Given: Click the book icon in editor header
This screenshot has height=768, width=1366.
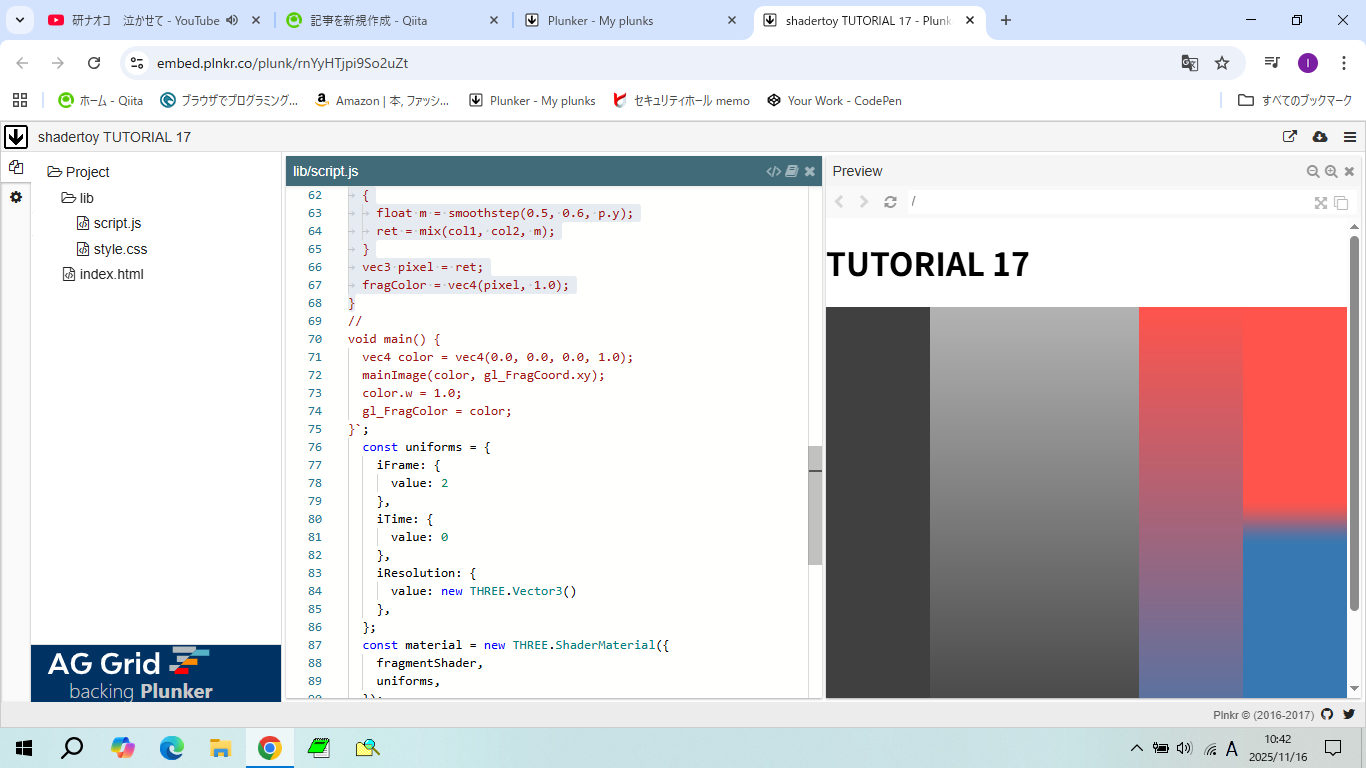Looking at the screenshot, I should tap(791, 171).
